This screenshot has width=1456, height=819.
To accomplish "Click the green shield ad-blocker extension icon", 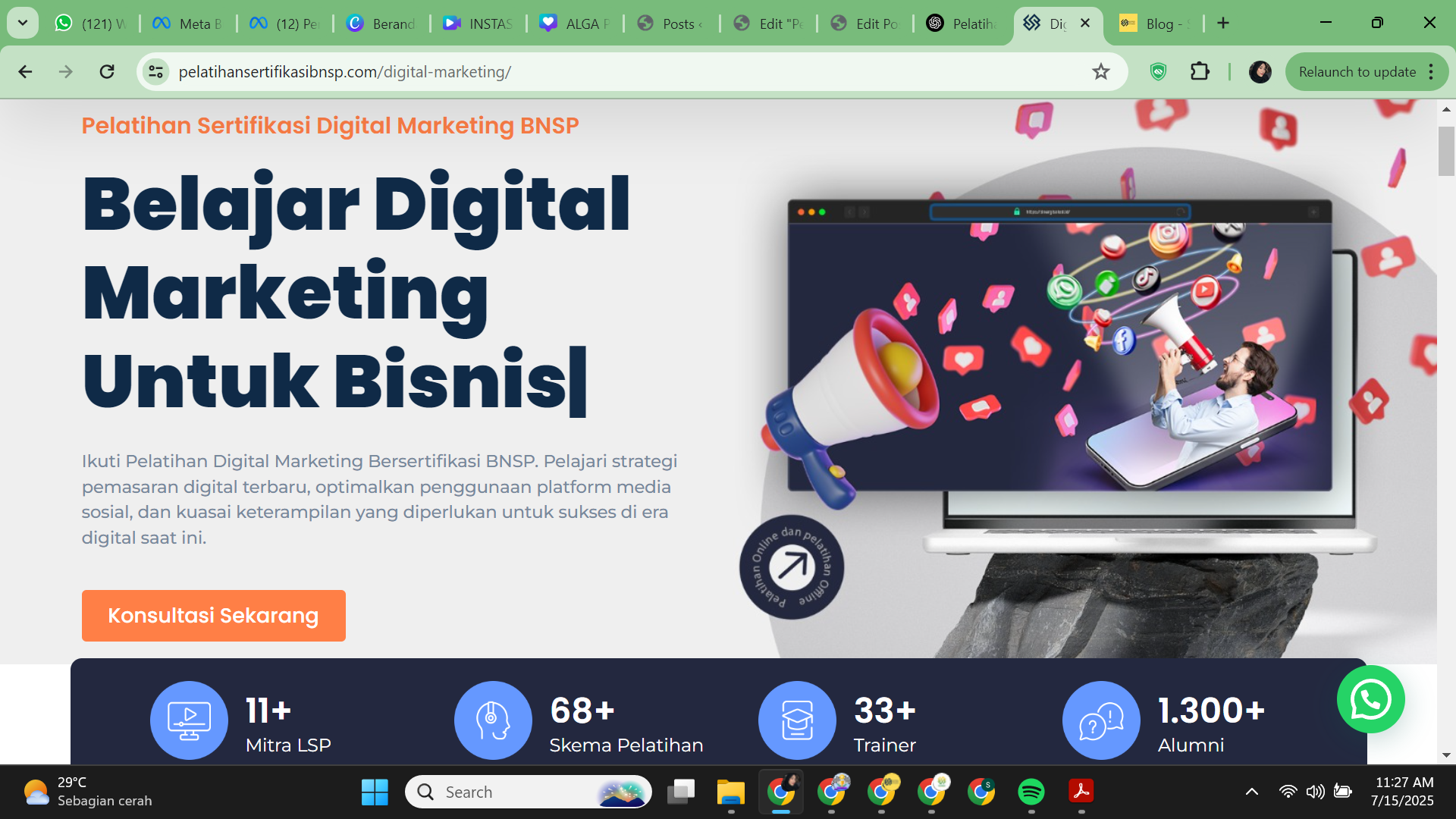I will tap(1157, 71).
